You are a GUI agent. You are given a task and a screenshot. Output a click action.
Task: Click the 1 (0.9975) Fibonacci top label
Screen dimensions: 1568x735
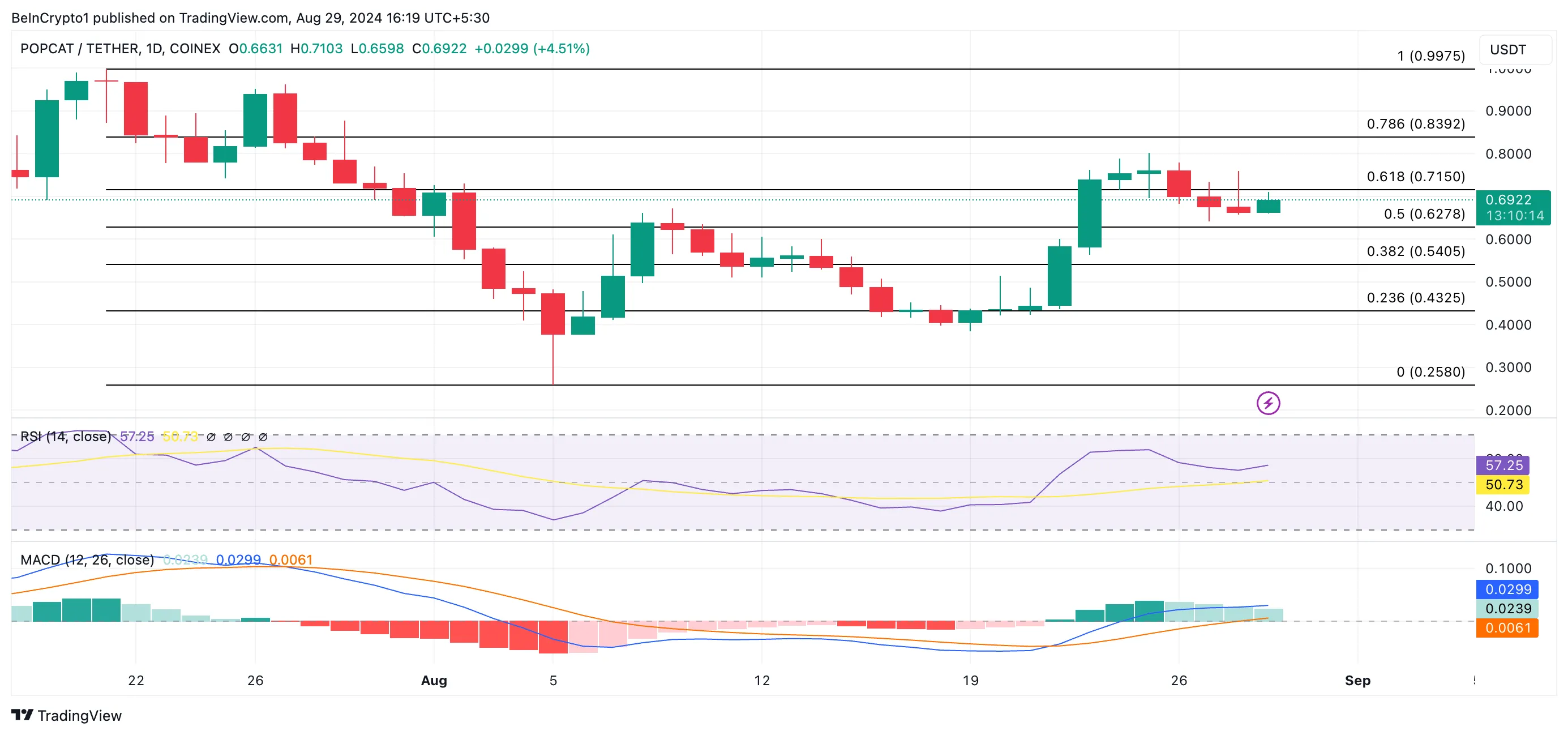(x=1430, y=56)
